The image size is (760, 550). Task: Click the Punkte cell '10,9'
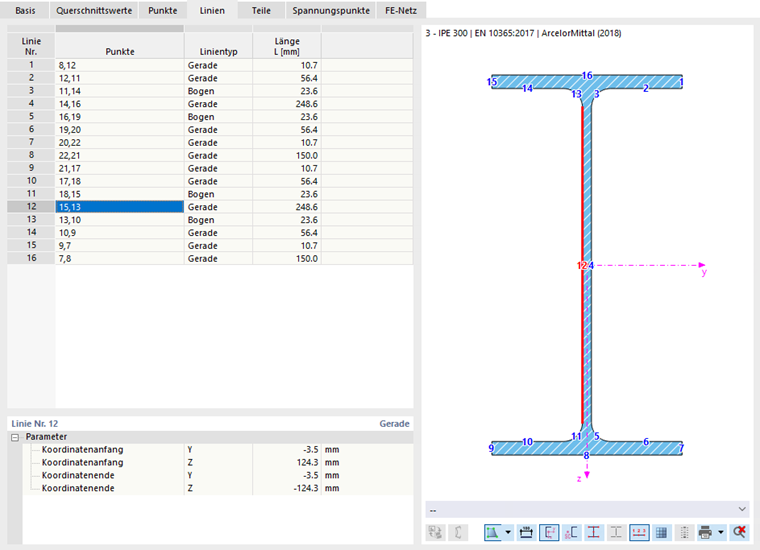(x=120, y=233)
